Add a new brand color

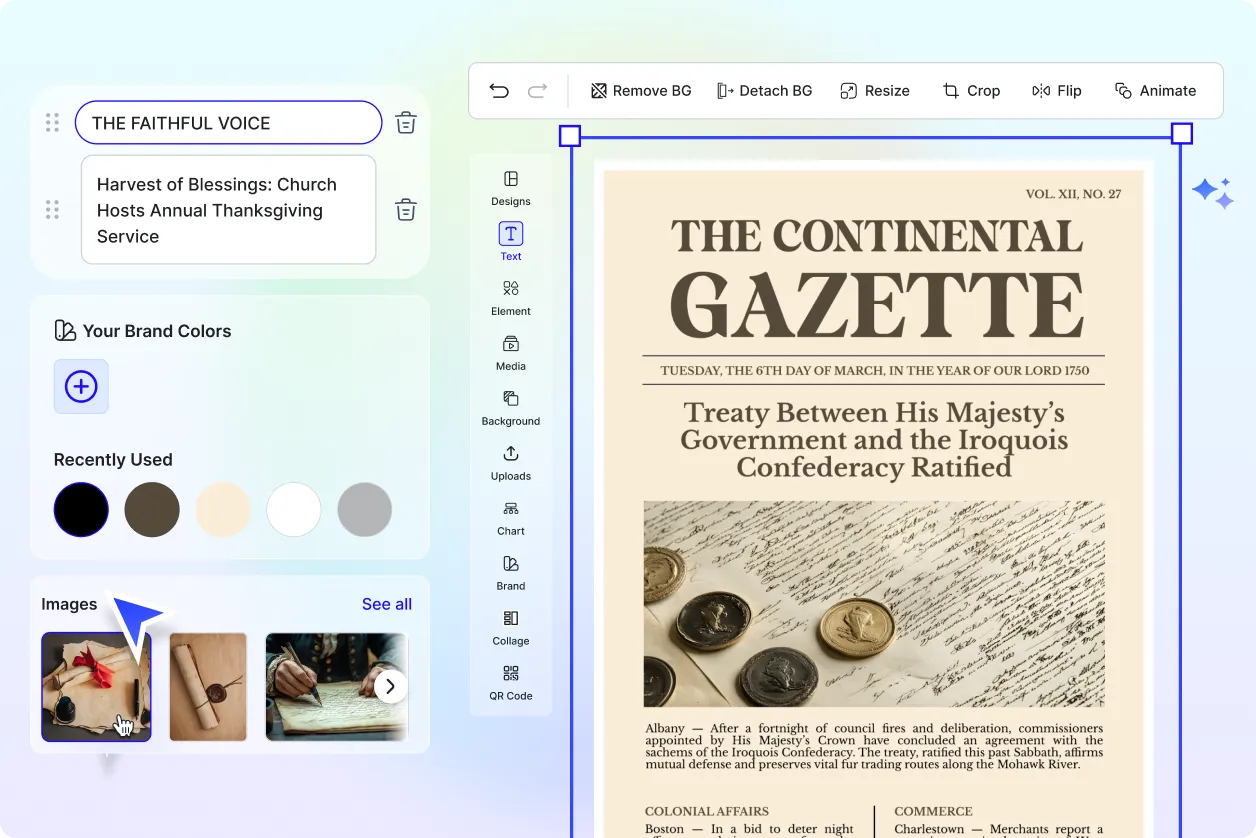(x=81, y=386)
